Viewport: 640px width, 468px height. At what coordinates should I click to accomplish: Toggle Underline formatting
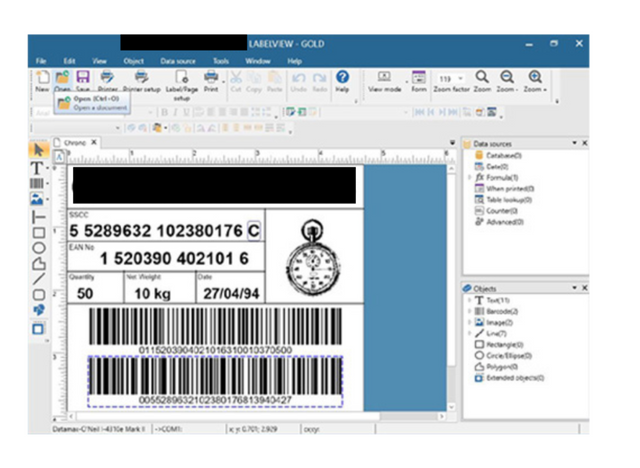(x=187, y=112)
